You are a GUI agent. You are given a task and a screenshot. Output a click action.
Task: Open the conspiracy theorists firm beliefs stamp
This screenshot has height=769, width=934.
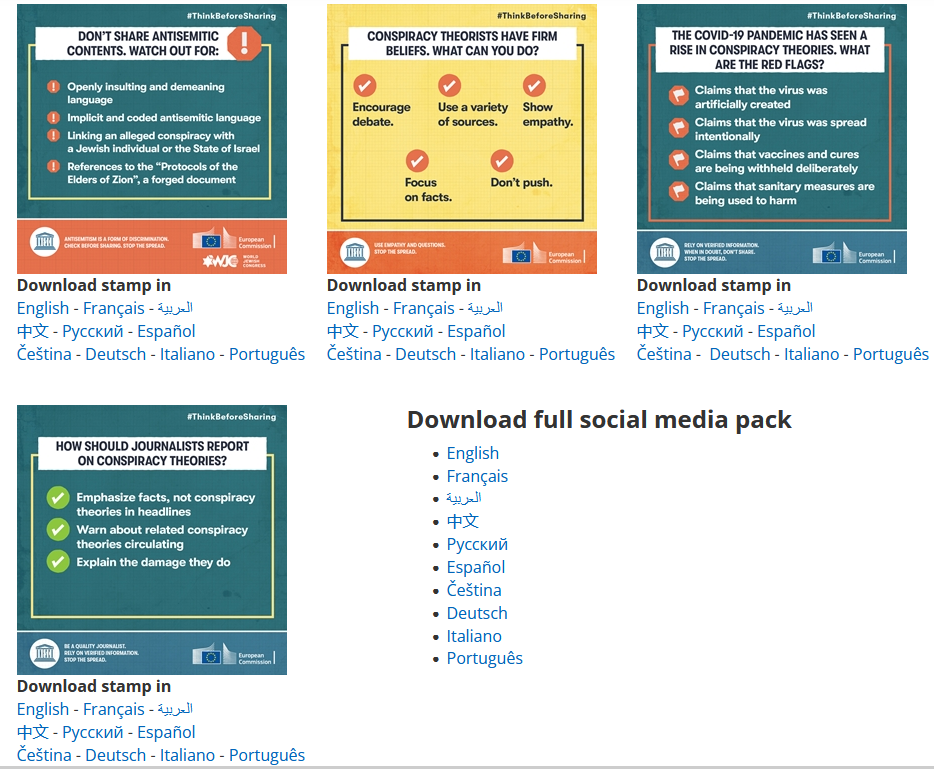[462, 139]
